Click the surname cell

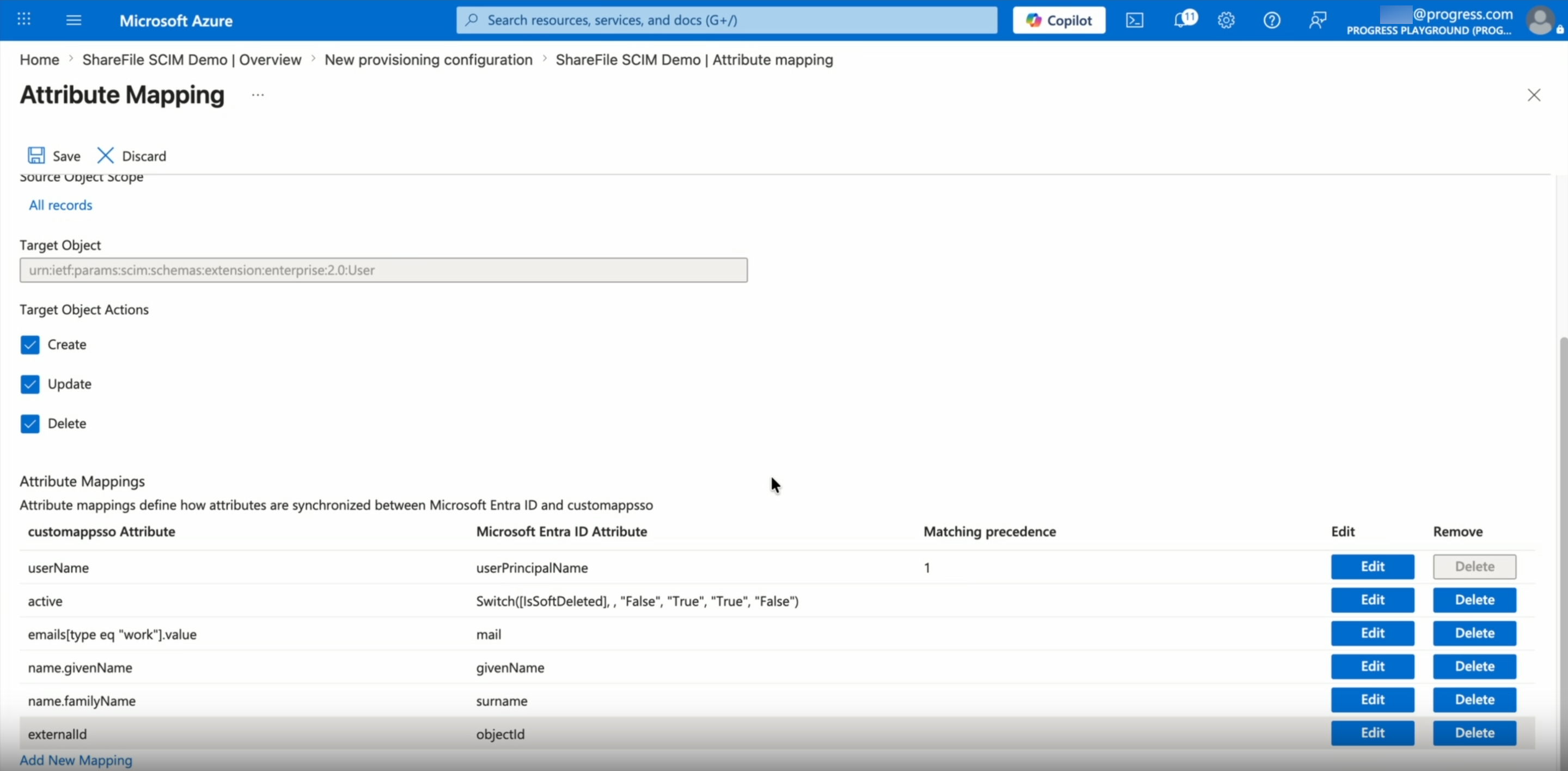[x=502, y=701]
